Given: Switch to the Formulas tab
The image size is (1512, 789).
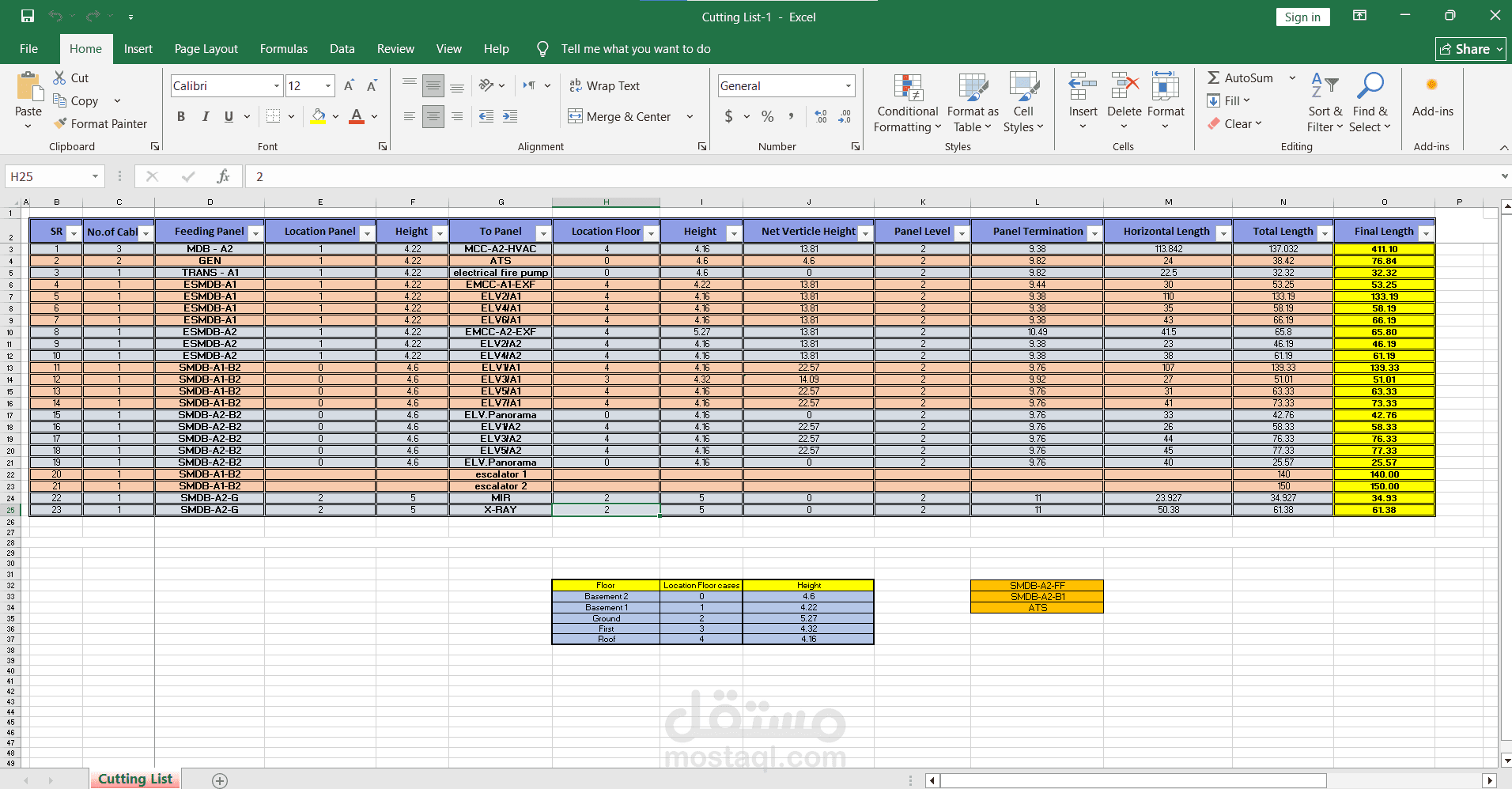Looking at the screenshot, I should click(284, 48).
